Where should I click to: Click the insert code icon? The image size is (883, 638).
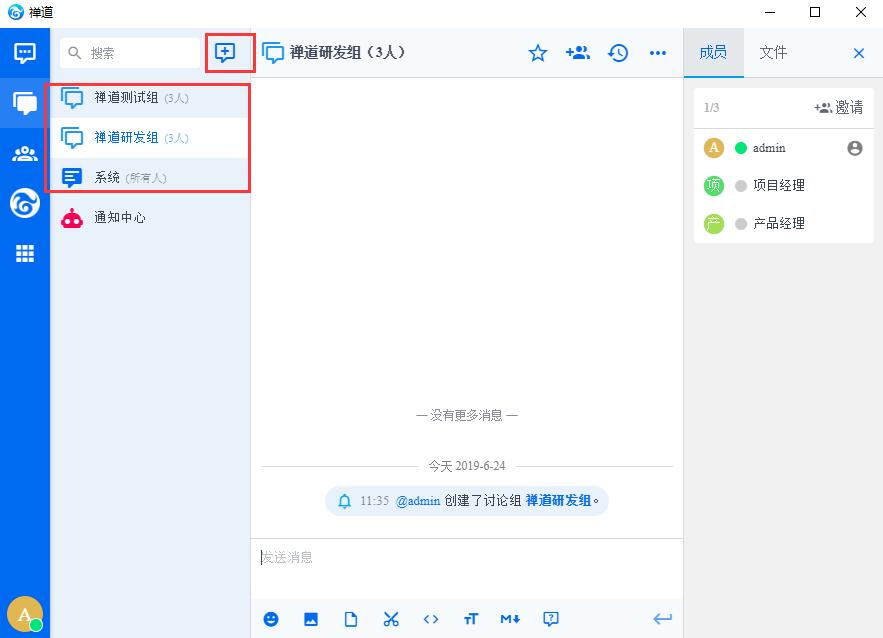431,619
